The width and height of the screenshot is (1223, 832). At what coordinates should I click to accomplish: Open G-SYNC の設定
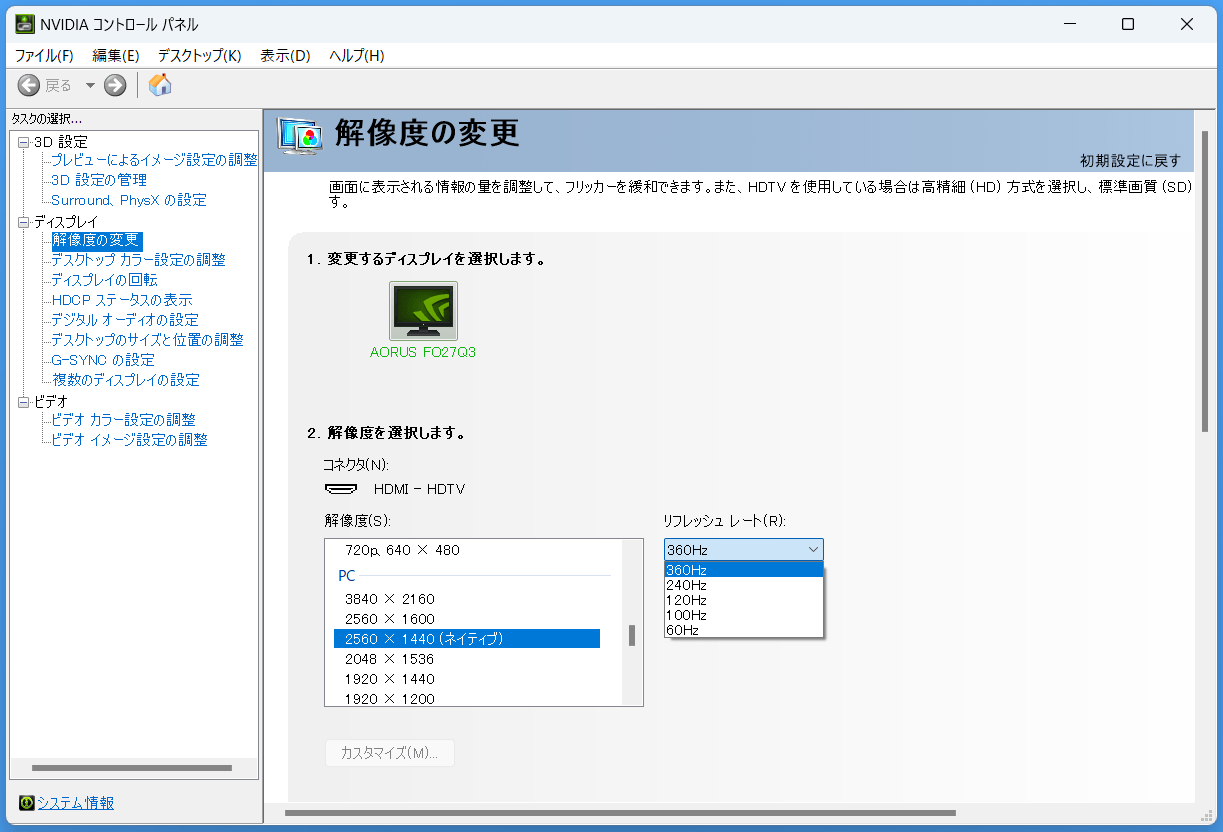click(x=103, y=360)
